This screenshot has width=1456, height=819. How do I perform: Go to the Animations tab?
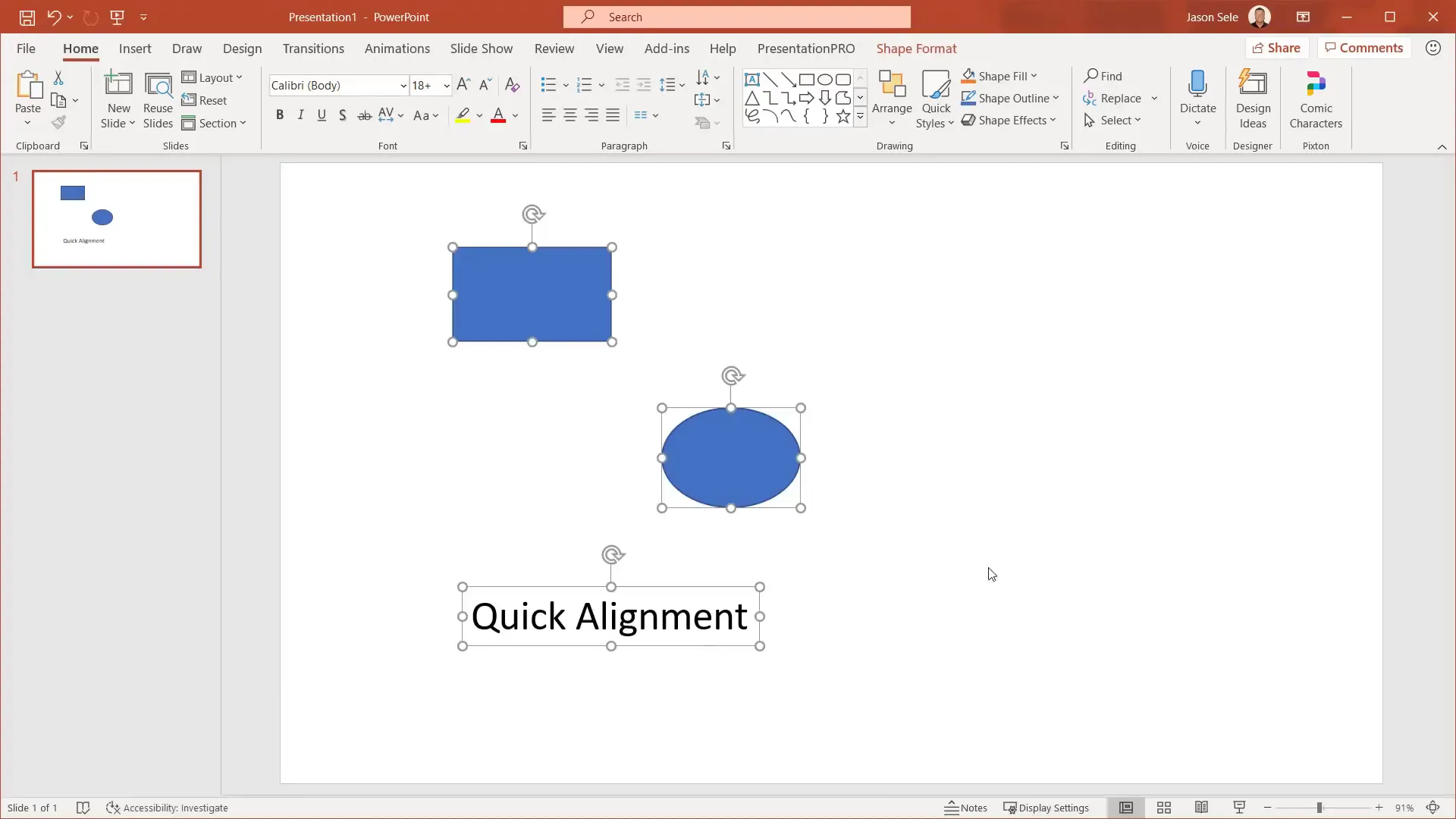click(397, 49)
